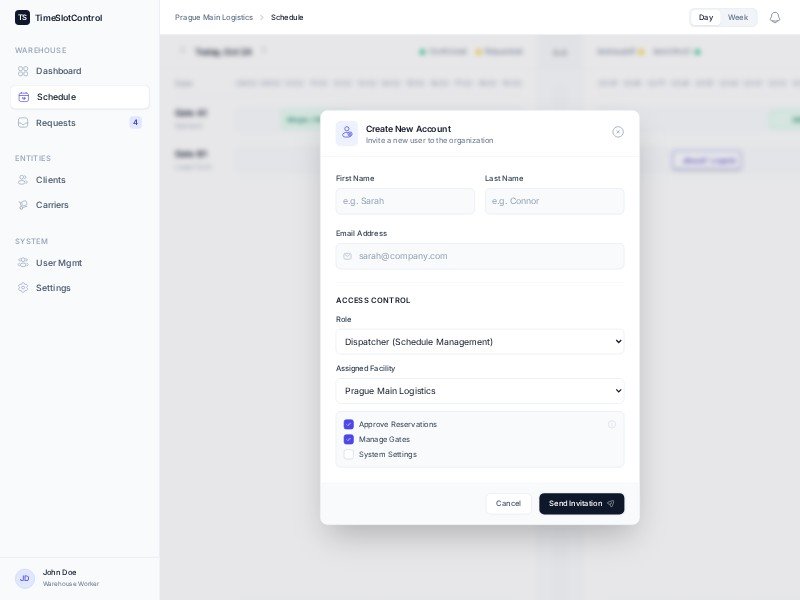Image resolution: width=800 pixels, height=600 pixels.
Task: Click the Dashboard sidebar icon
Action: [23, 71]
